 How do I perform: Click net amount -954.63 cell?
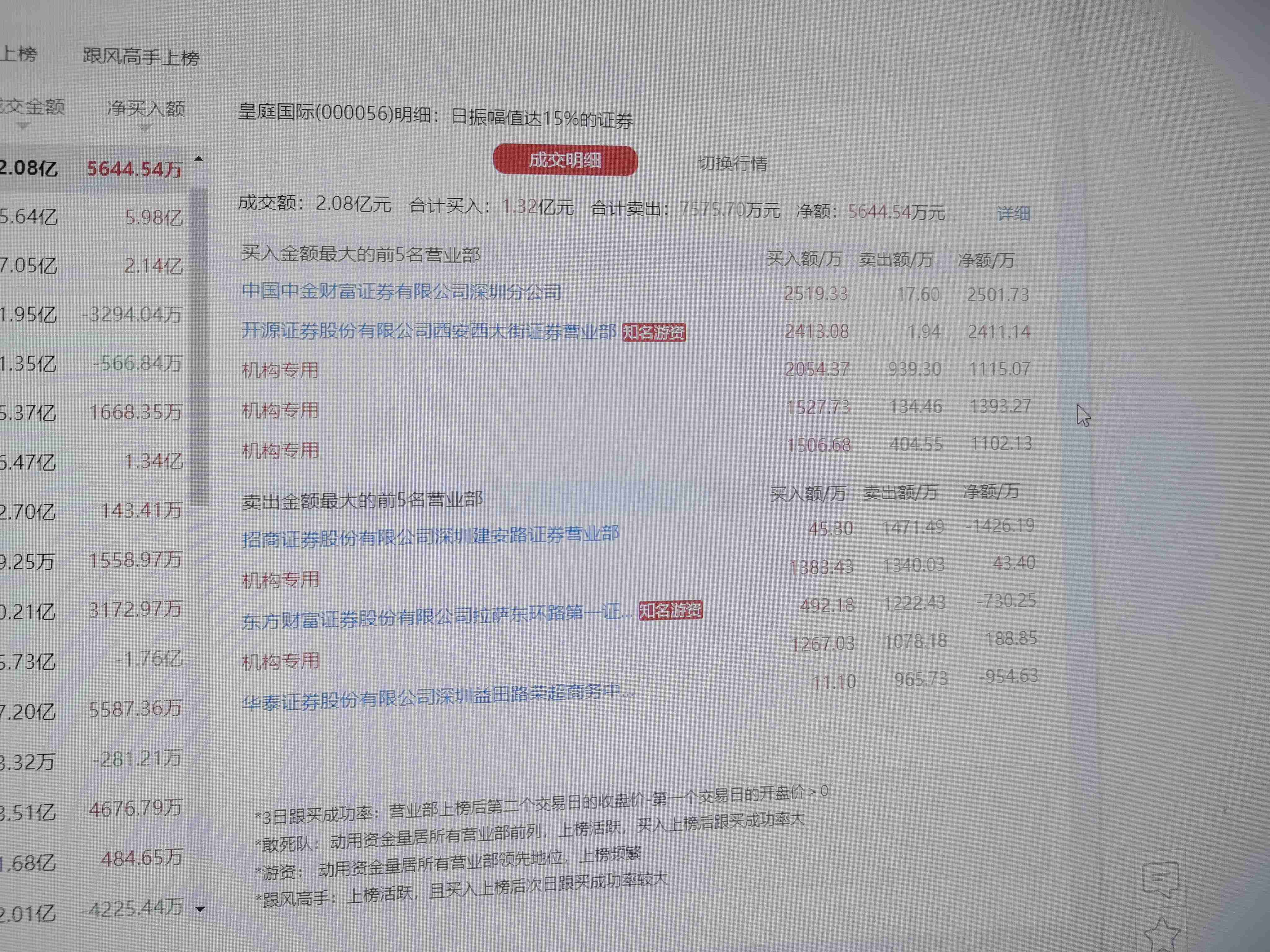[x=1008, y=676]
